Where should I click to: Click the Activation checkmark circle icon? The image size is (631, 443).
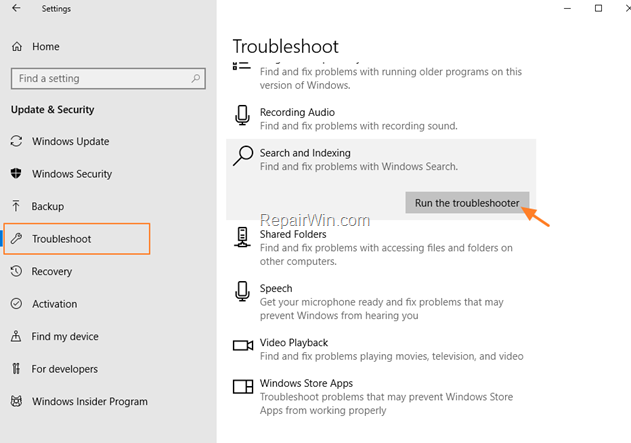tap(16, 303)
